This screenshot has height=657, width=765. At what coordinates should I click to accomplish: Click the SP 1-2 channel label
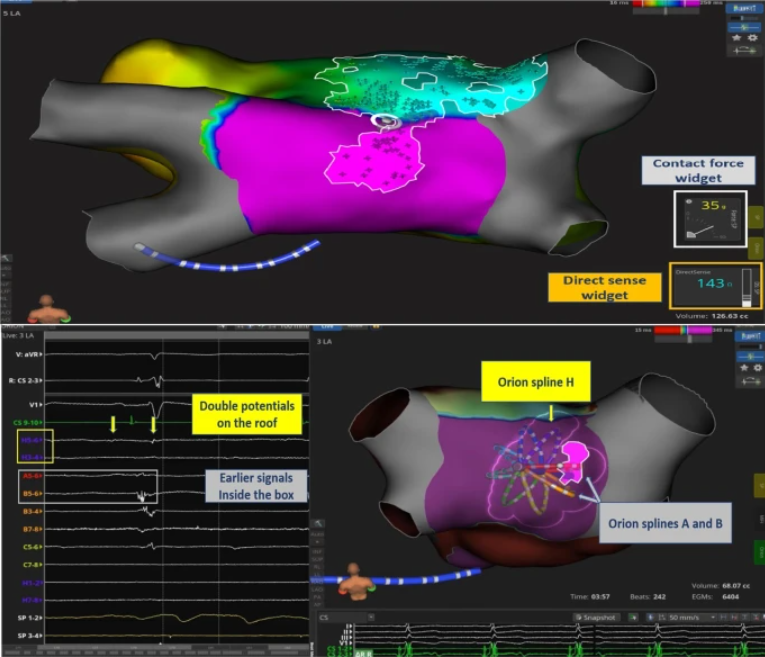pos(30,618)
